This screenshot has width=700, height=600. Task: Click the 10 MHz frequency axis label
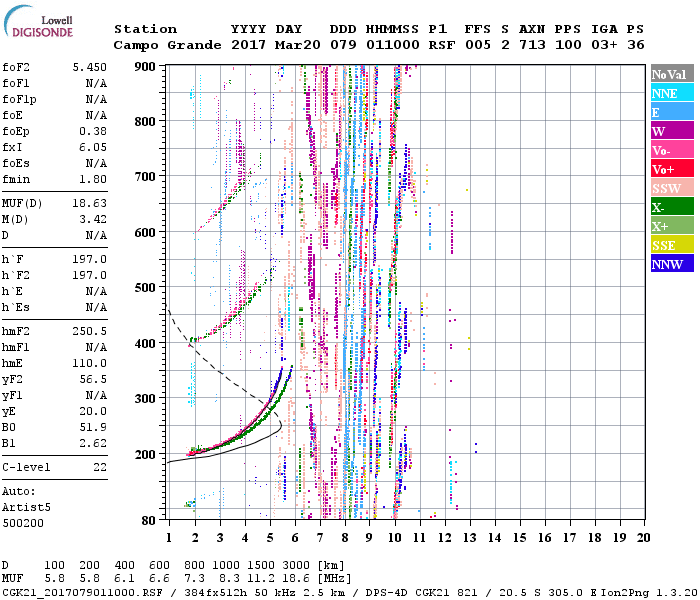[394, 538]
